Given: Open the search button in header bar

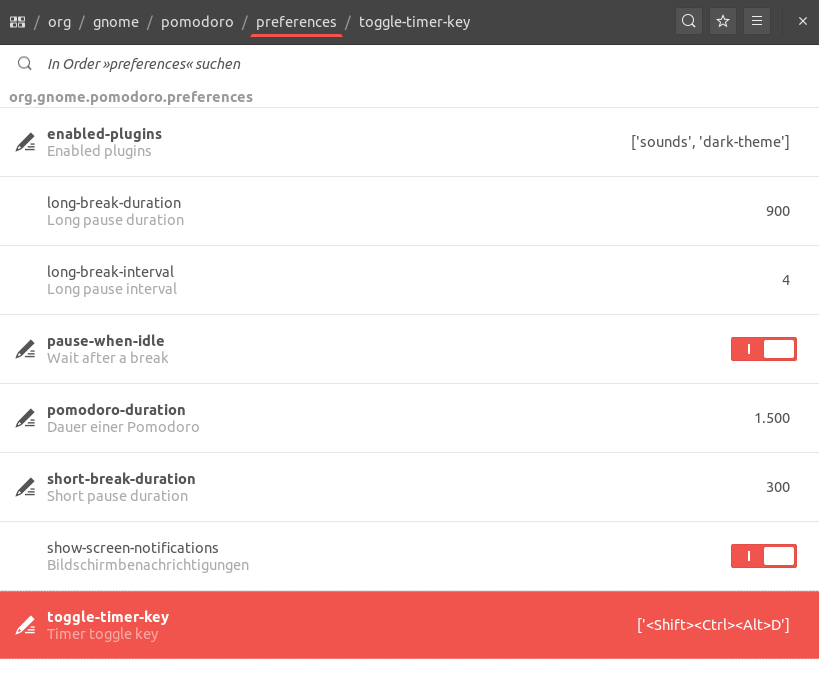Looking at the screenshot, I should pyautogui.click(x=689, y=21).
